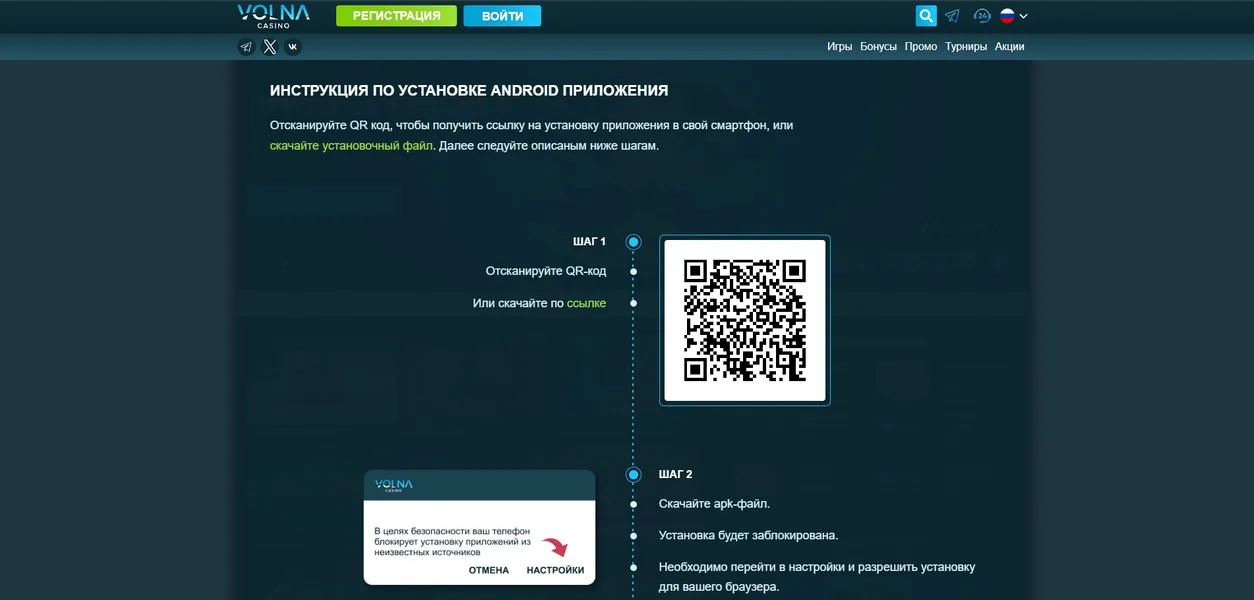Open the search icon in header
This screenshot has height=600, width=1254.
click(x=926, y=16)
